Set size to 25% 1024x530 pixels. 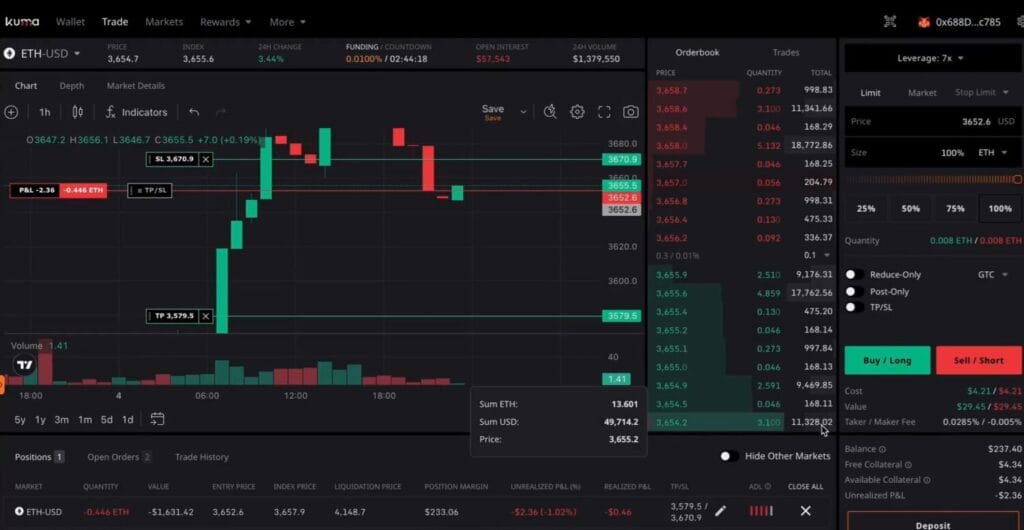tap(866, 209)
